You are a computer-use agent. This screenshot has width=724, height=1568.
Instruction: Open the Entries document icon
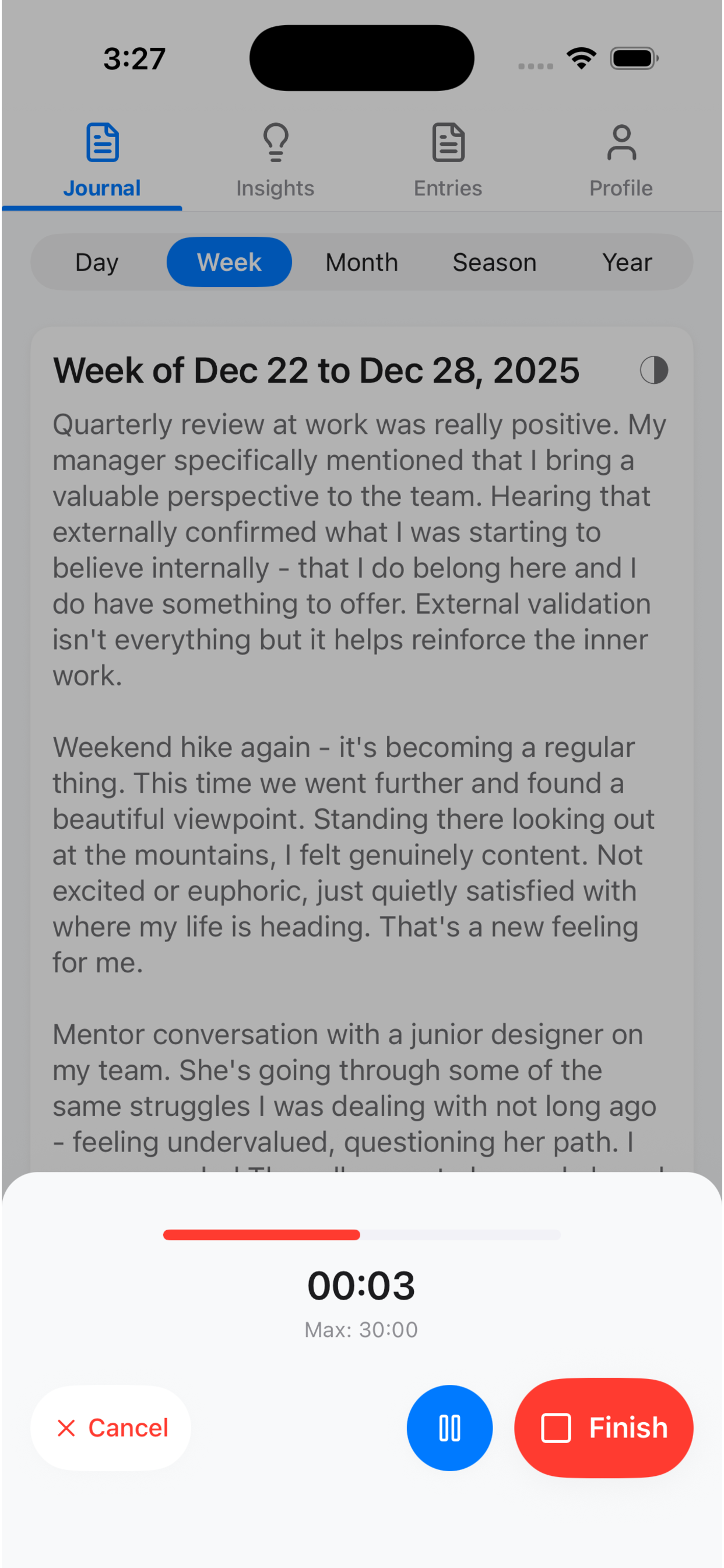click(x=448, y=143)
